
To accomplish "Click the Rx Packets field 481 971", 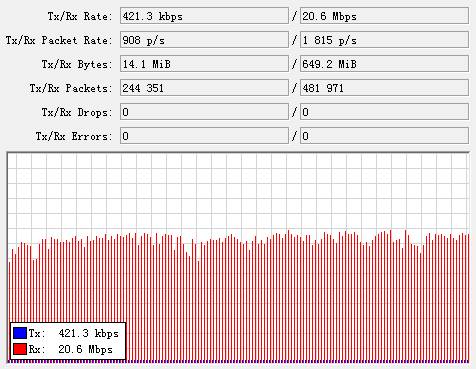I will click(384, 88).
